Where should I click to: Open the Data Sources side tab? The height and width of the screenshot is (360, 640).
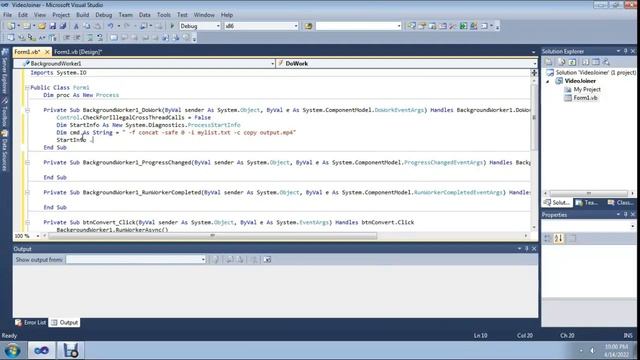[x=5, y=150]
